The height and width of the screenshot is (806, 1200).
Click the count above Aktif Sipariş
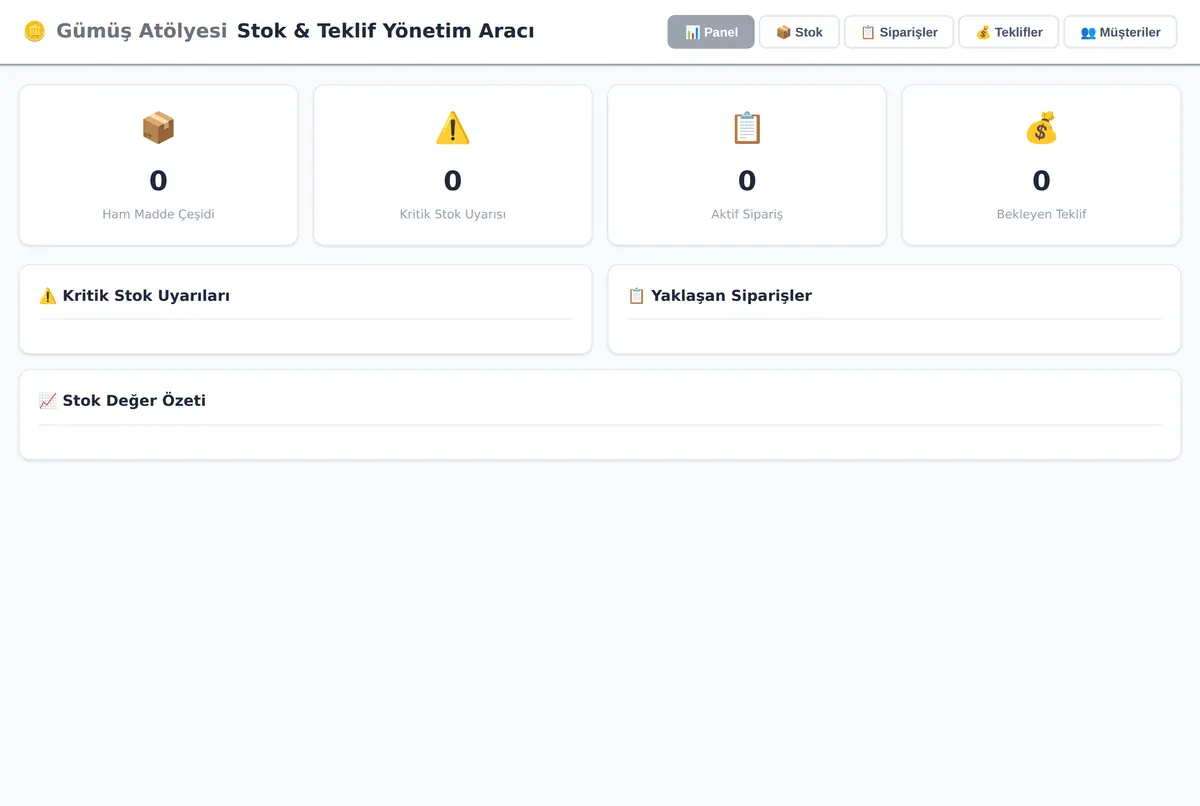click(x=747, y=181)
